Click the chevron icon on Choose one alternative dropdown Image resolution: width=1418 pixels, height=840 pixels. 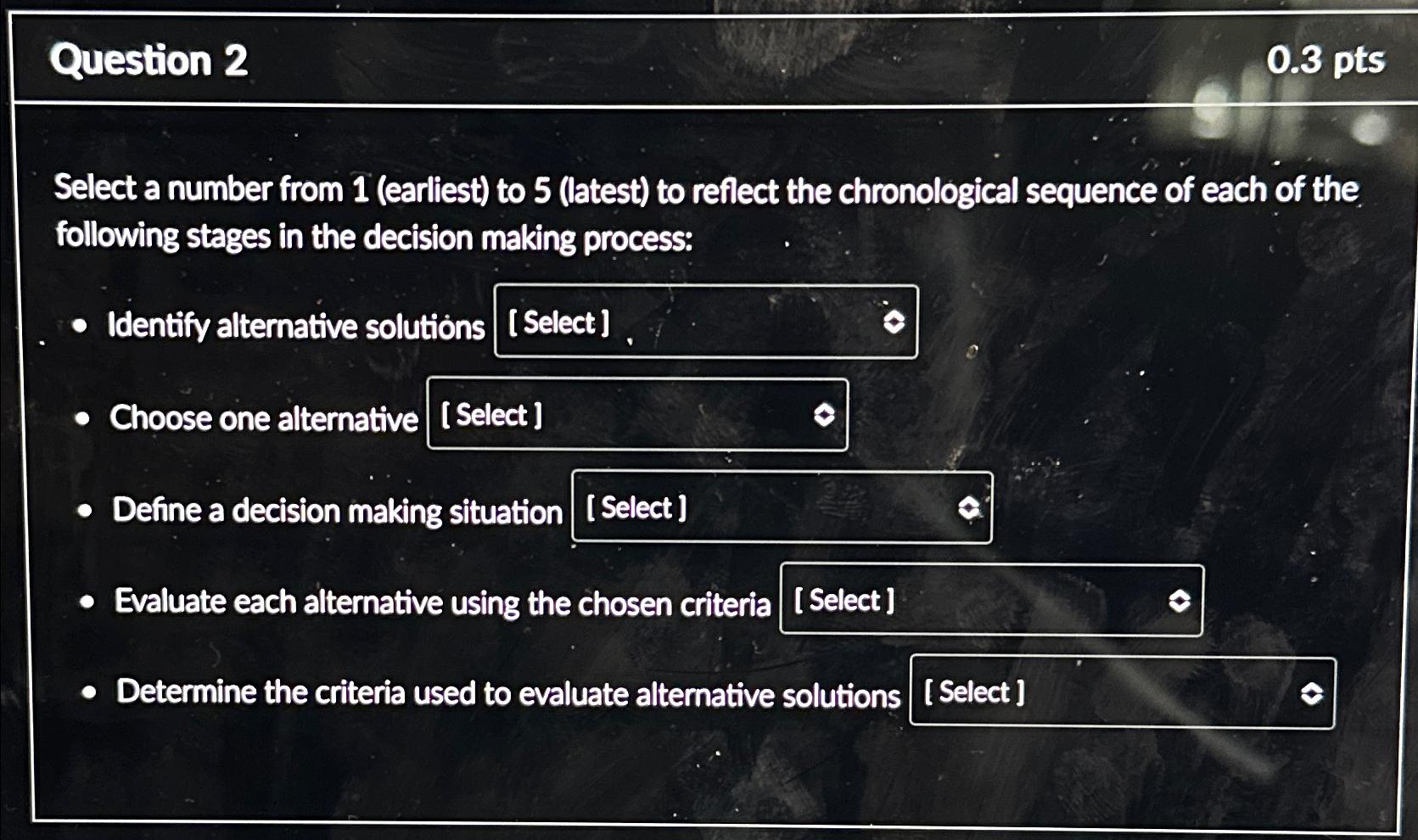(824, 416)
